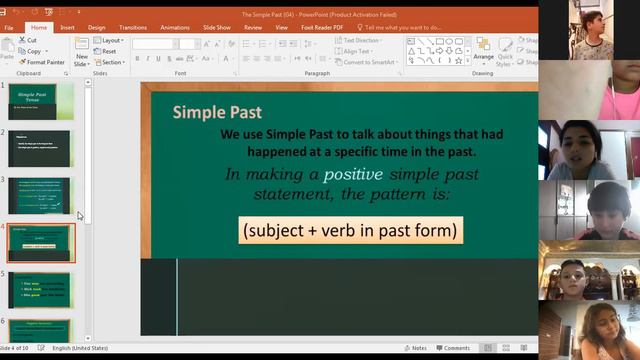640x360 pixels.
Task: Insert a New Slide
Action: [82, 52]
